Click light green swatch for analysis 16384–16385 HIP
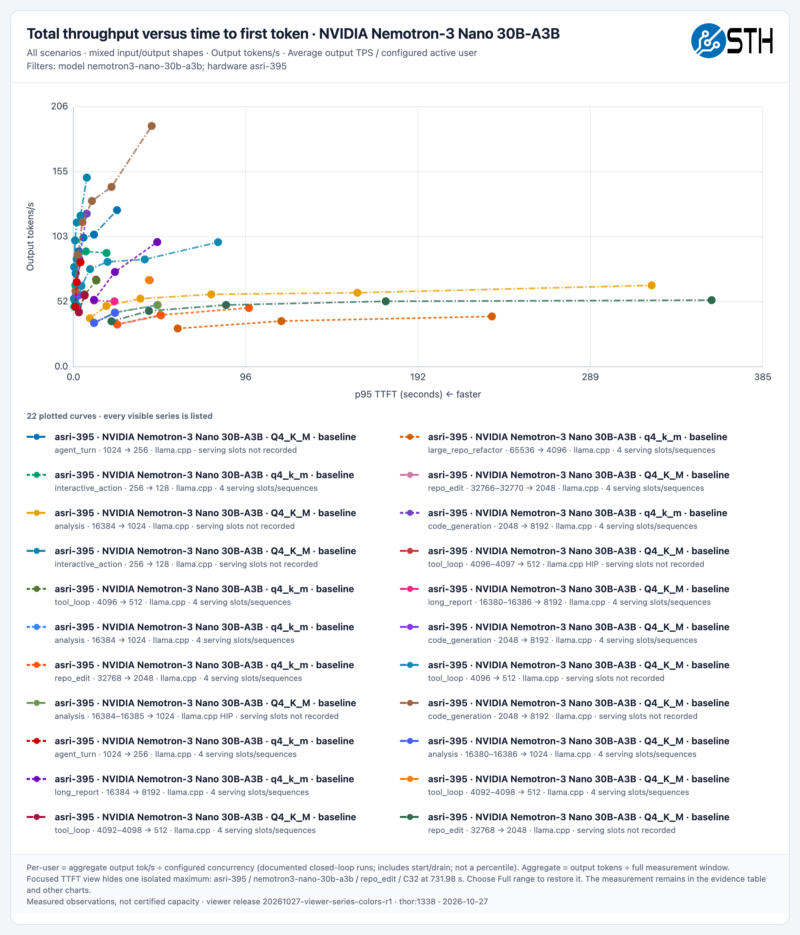Screen dimensions: 800x935 point(36,703)
